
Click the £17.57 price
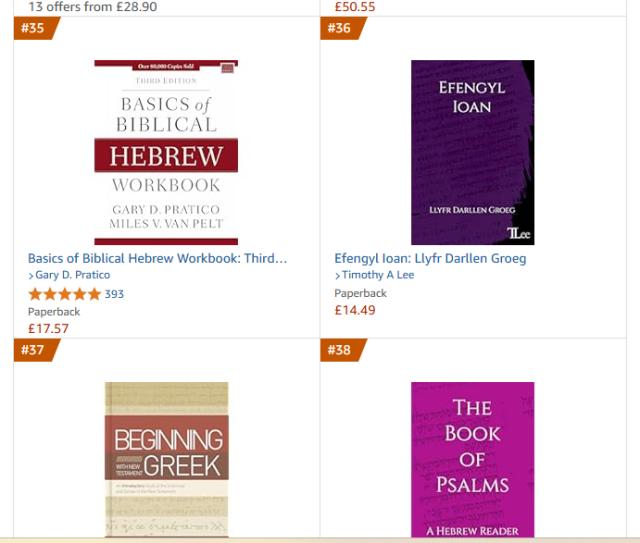(x=48, y=328)
